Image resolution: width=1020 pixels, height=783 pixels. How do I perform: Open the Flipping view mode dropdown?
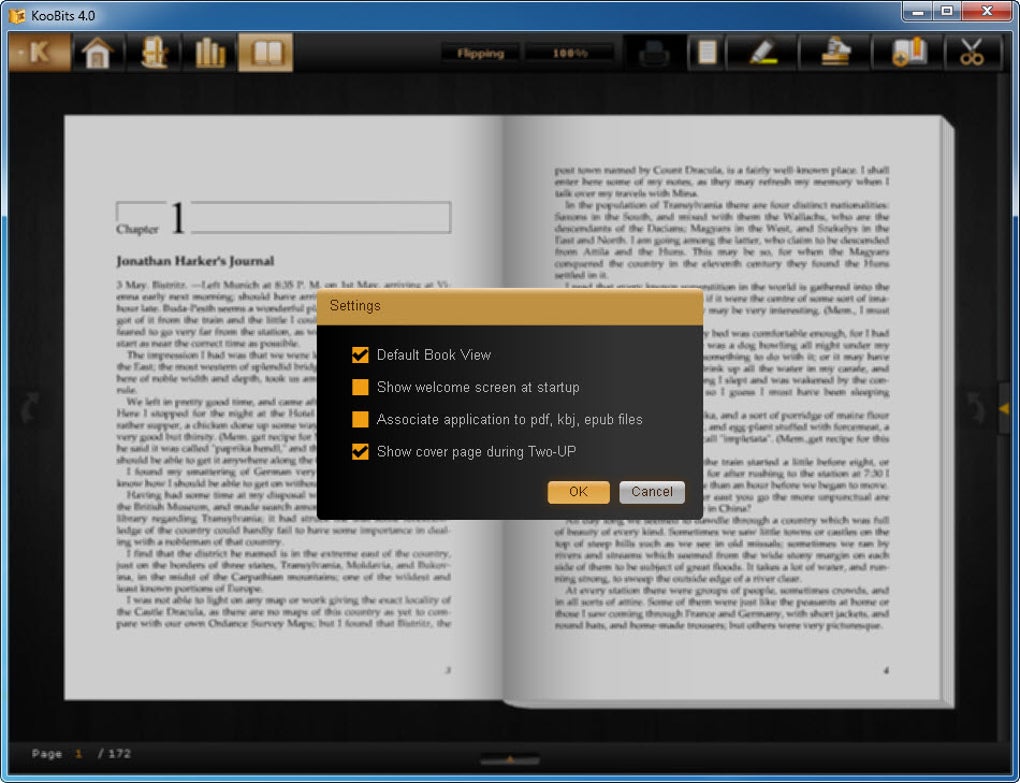[480, 53]
